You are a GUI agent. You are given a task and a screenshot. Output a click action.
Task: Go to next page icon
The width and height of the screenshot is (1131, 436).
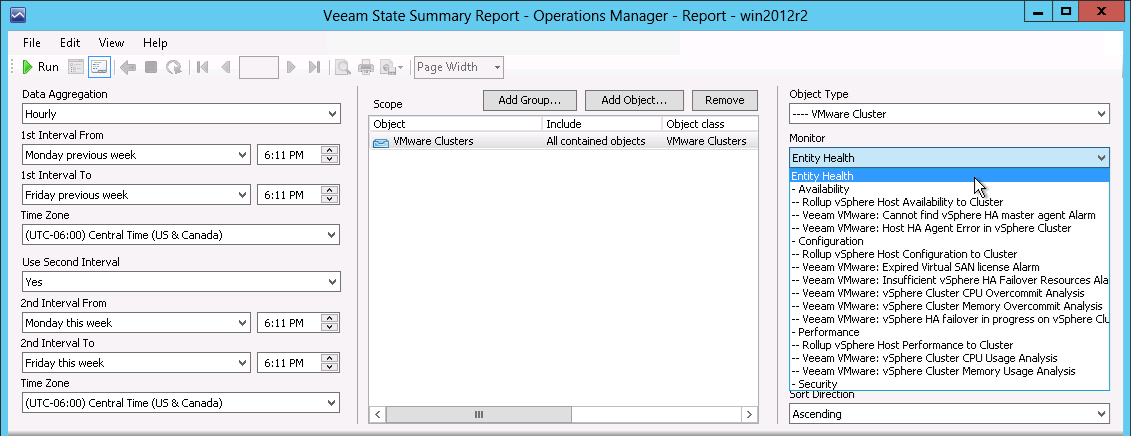click(x=291, y=67)
